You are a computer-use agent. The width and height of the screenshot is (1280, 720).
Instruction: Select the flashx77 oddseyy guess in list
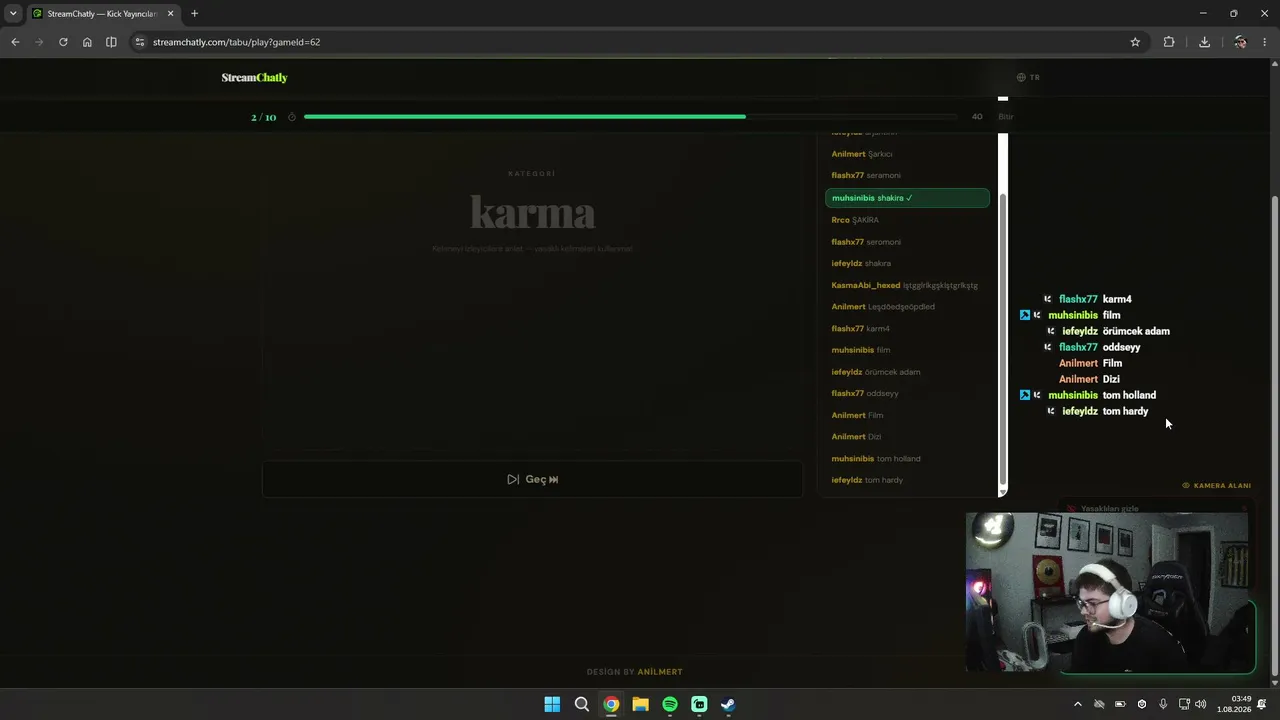pos(907,394)
